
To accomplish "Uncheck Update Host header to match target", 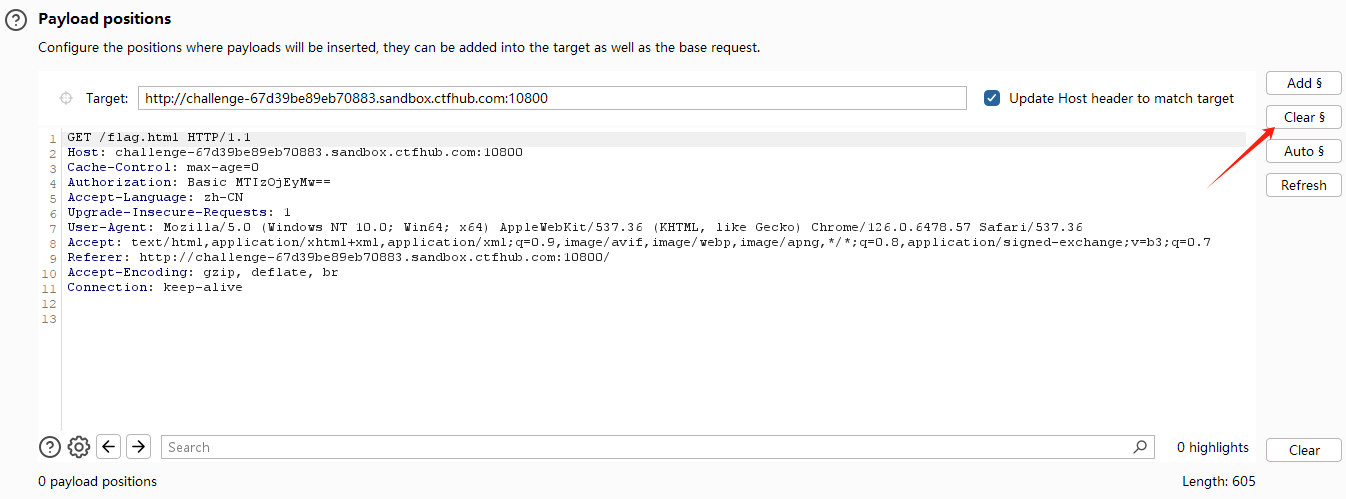I will [x=992, y=98].
